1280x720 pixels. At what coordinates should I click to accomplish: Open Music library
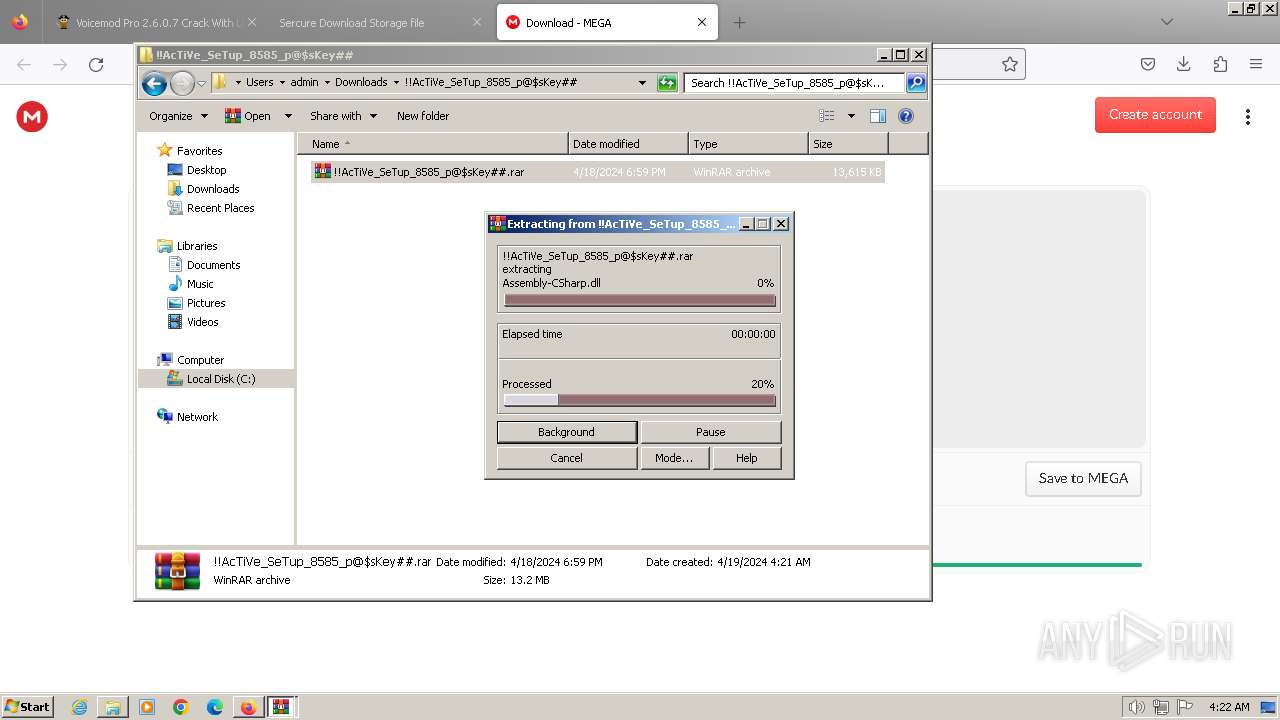click(x=200, y=284)
